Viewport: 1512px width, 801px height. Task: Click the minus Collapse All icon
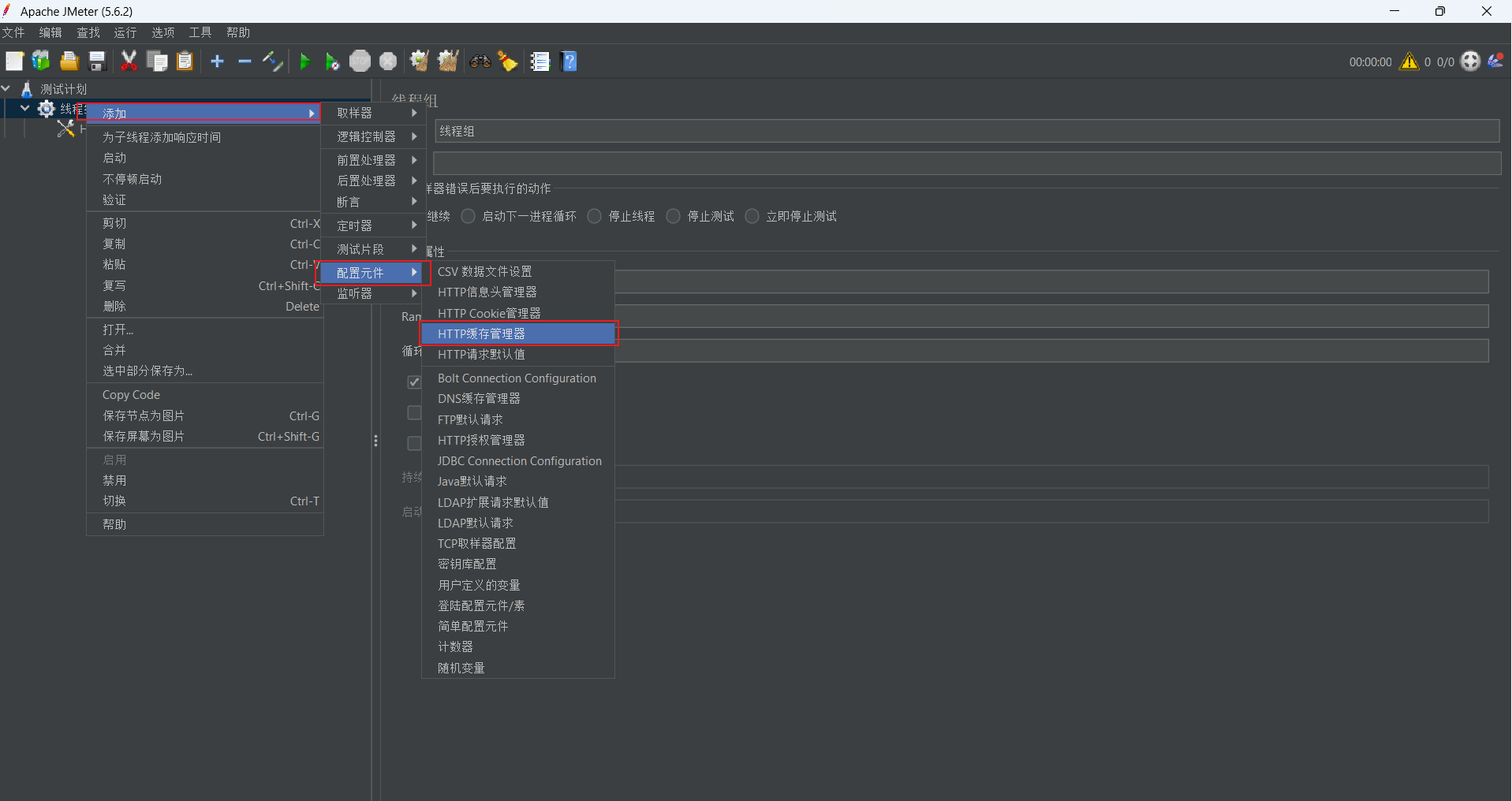tap(245, 61)
